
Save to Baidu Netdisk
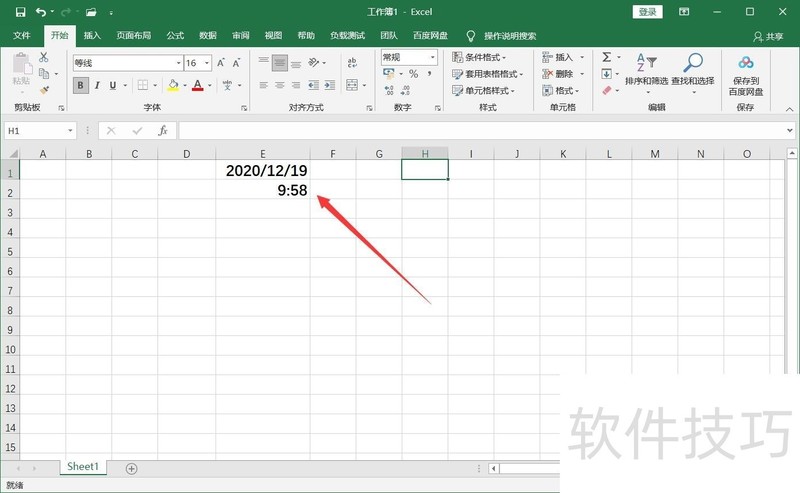coord(745,76)
